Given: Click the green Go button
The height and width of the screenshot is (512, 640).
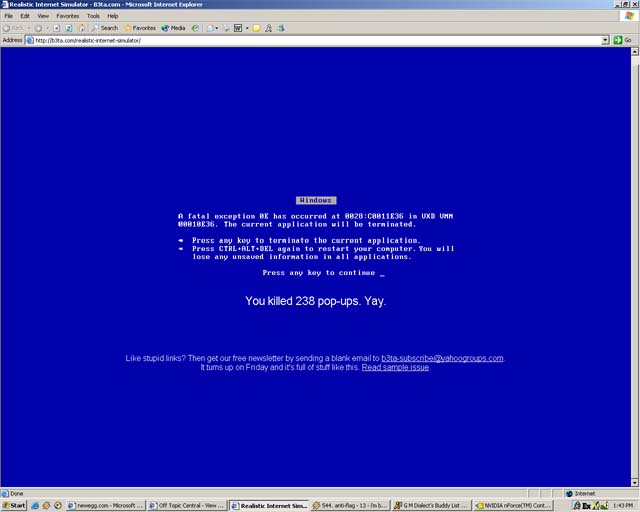Looking at the screenshot, I should click(x=623, y=40).
